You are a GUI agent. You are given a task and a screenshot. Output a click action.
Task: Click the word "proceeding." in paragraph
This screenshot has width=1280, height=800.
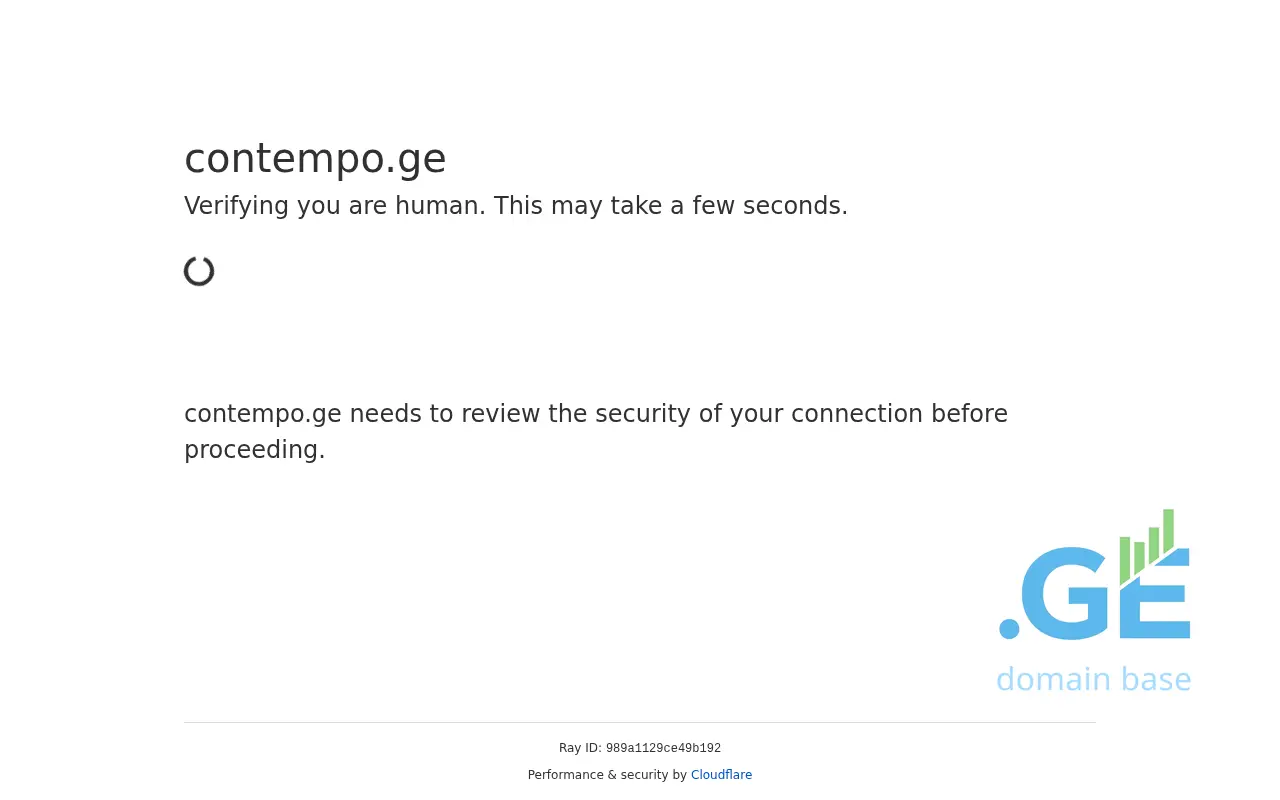(255, 450)
